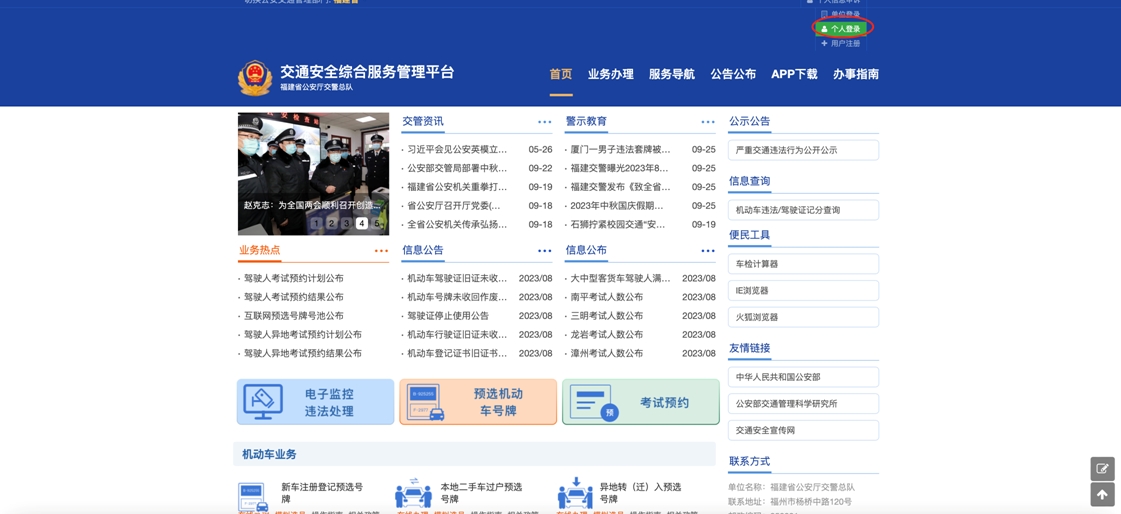
Task: Click the 本地二手车过户预选号牌 car icon
Action: point(413,494)
